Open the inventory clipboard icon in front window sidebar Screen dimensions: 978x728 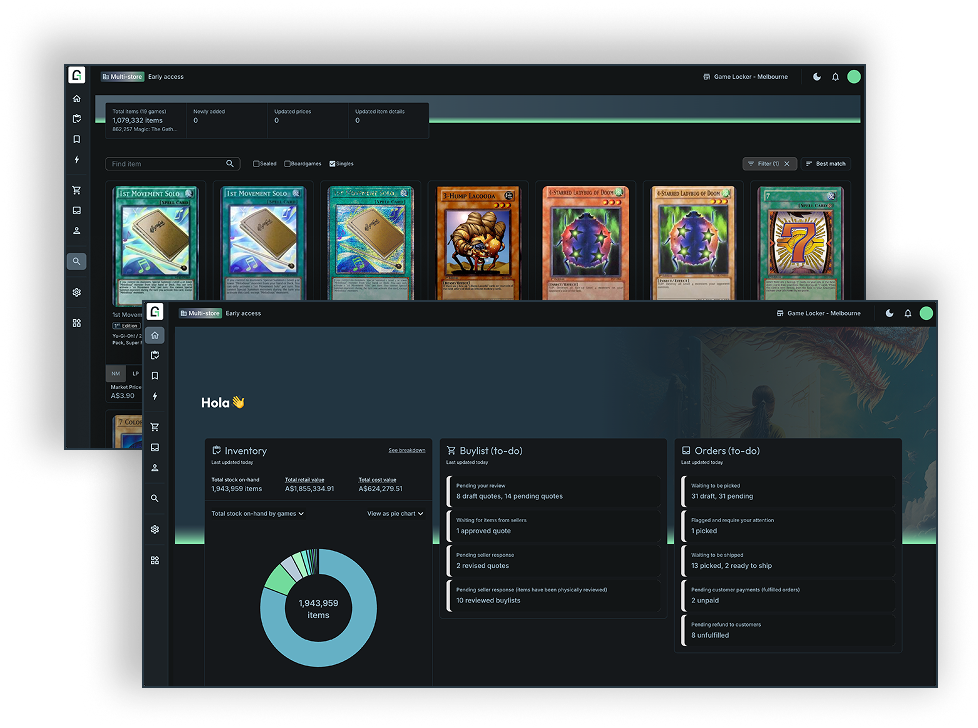point(155,355)
